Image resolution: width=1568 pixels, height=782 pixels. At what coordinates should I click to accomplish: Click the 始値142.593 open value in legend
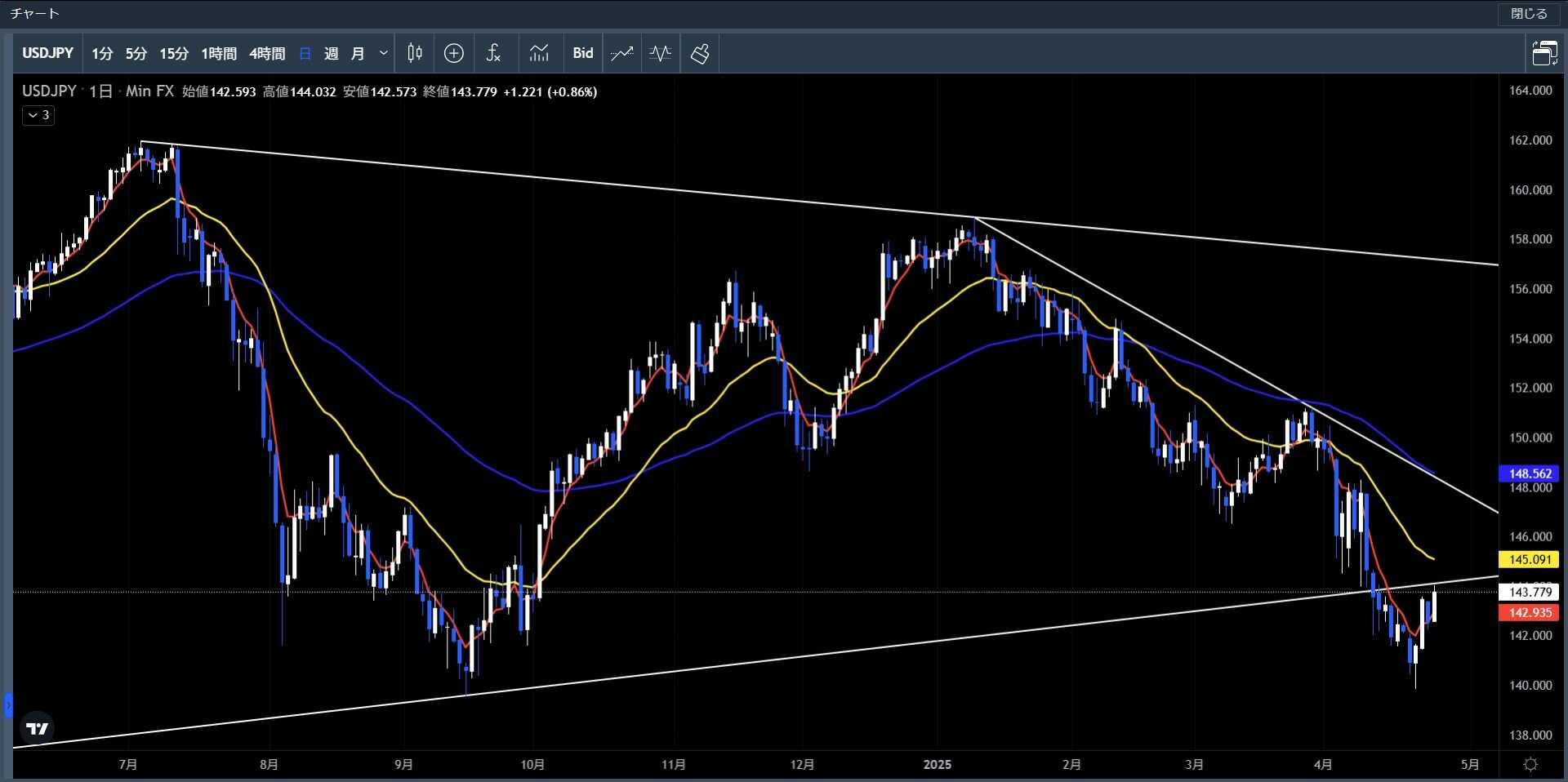point(219,91)
